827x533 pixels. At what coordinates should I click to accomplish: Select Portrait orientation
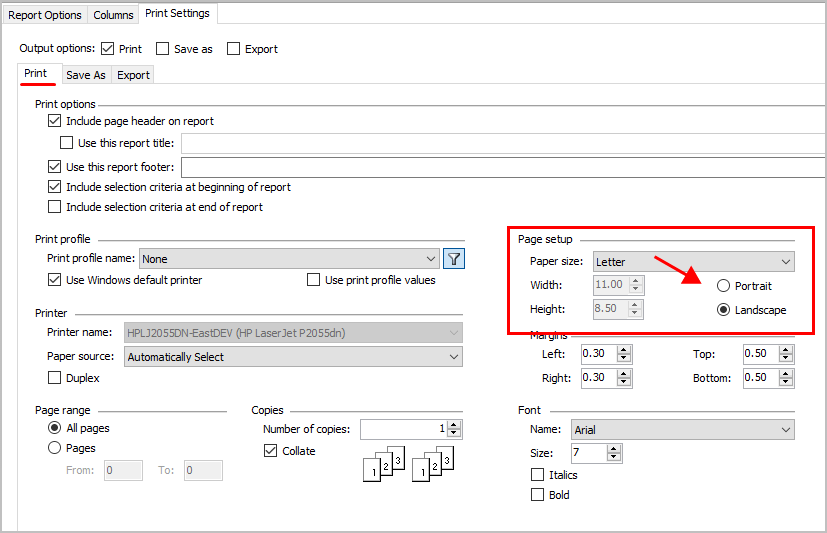point(724,286)
